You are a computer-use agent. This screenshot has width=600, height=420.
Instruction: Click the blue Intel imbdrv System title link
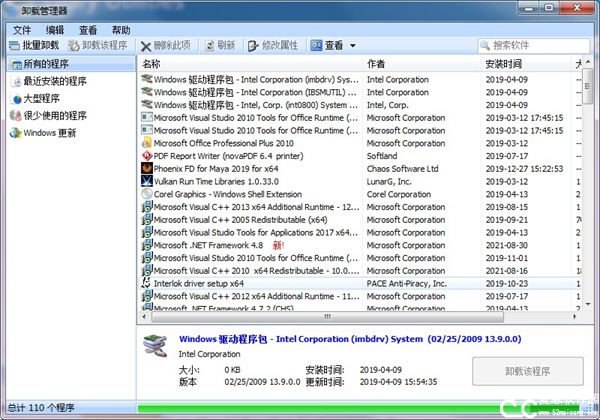click(x=350, y=339)
